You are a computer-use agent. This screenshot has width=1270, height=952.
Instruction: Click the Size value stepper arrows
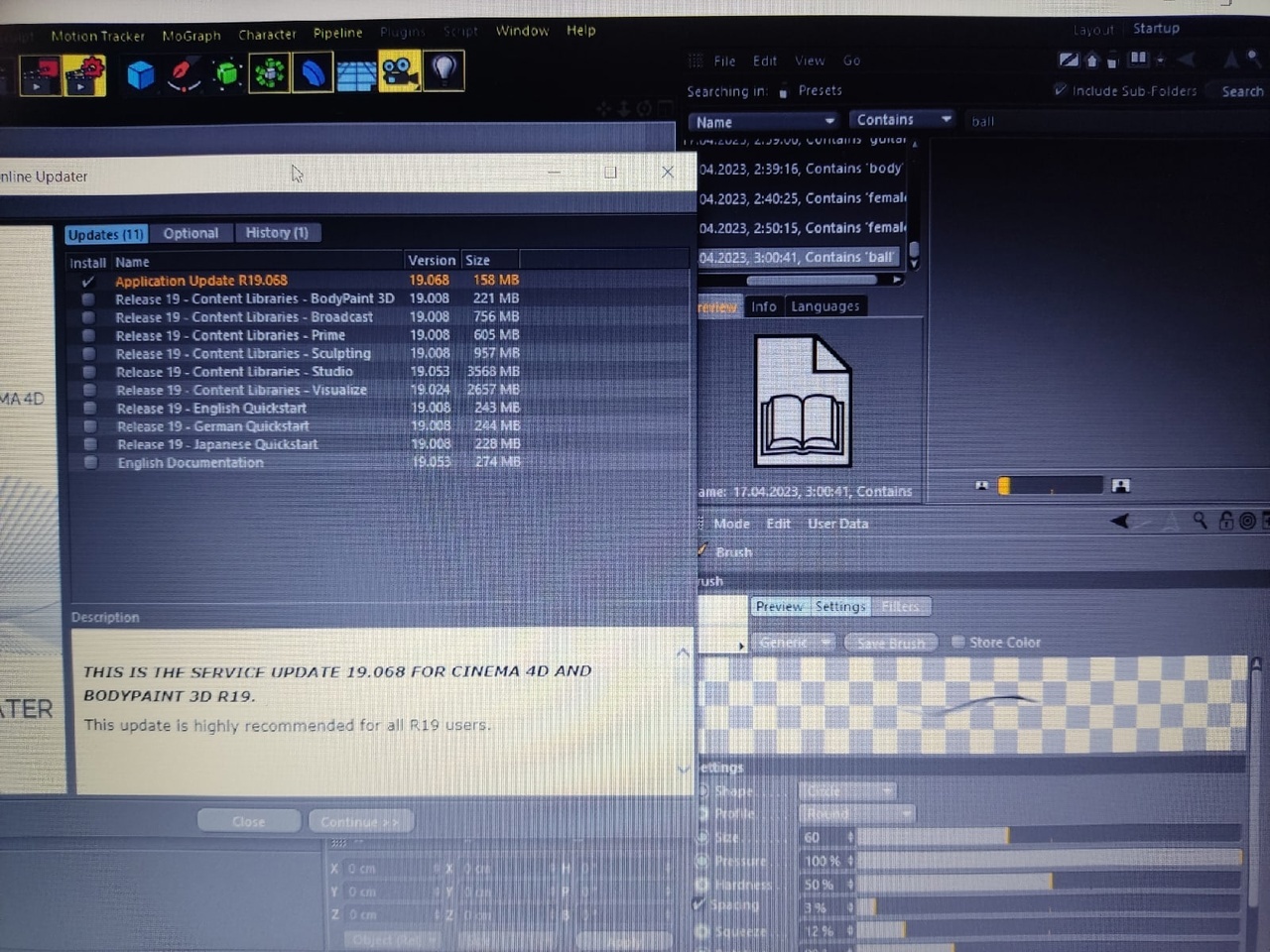(850, 838)
